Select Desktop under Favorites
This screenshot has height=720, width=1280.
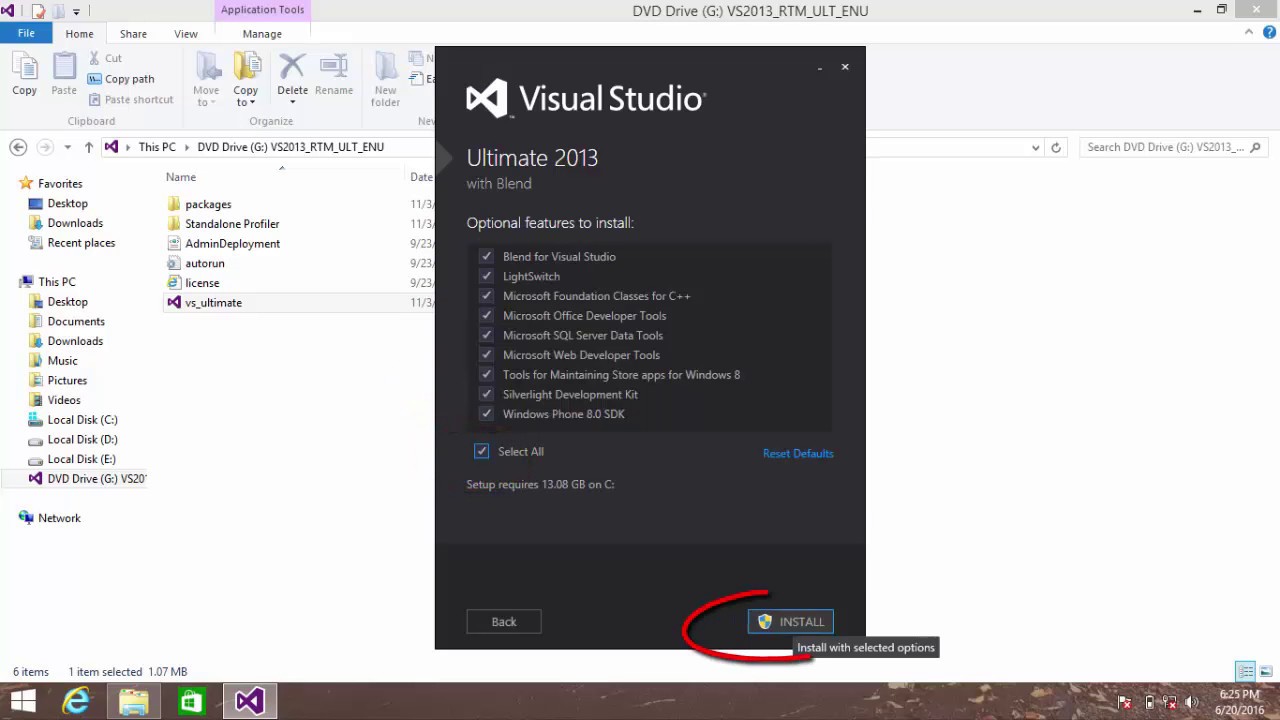click(x=67, y=203)
